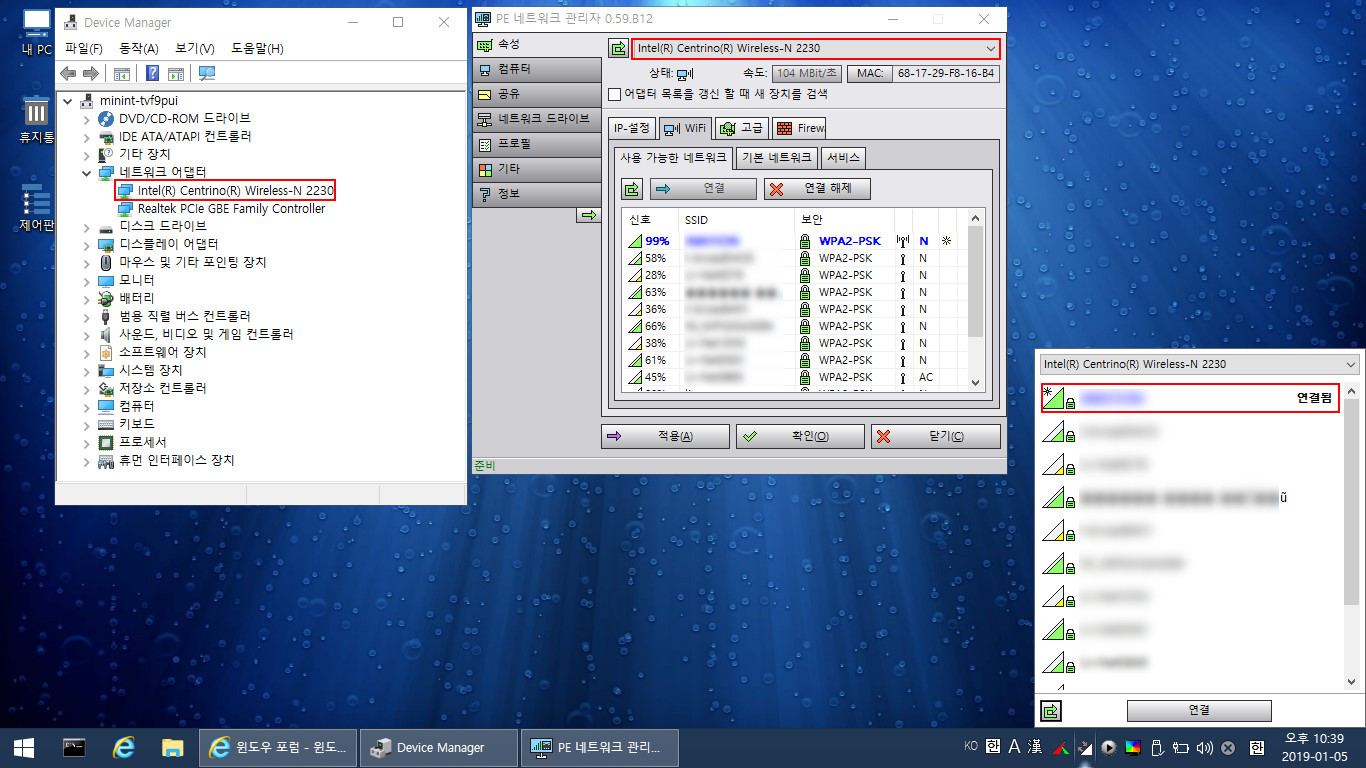Viewport: 1366px width, 768px height.
Task: Click the scan for hardware changes monitor icon
Action: point(207,73)
